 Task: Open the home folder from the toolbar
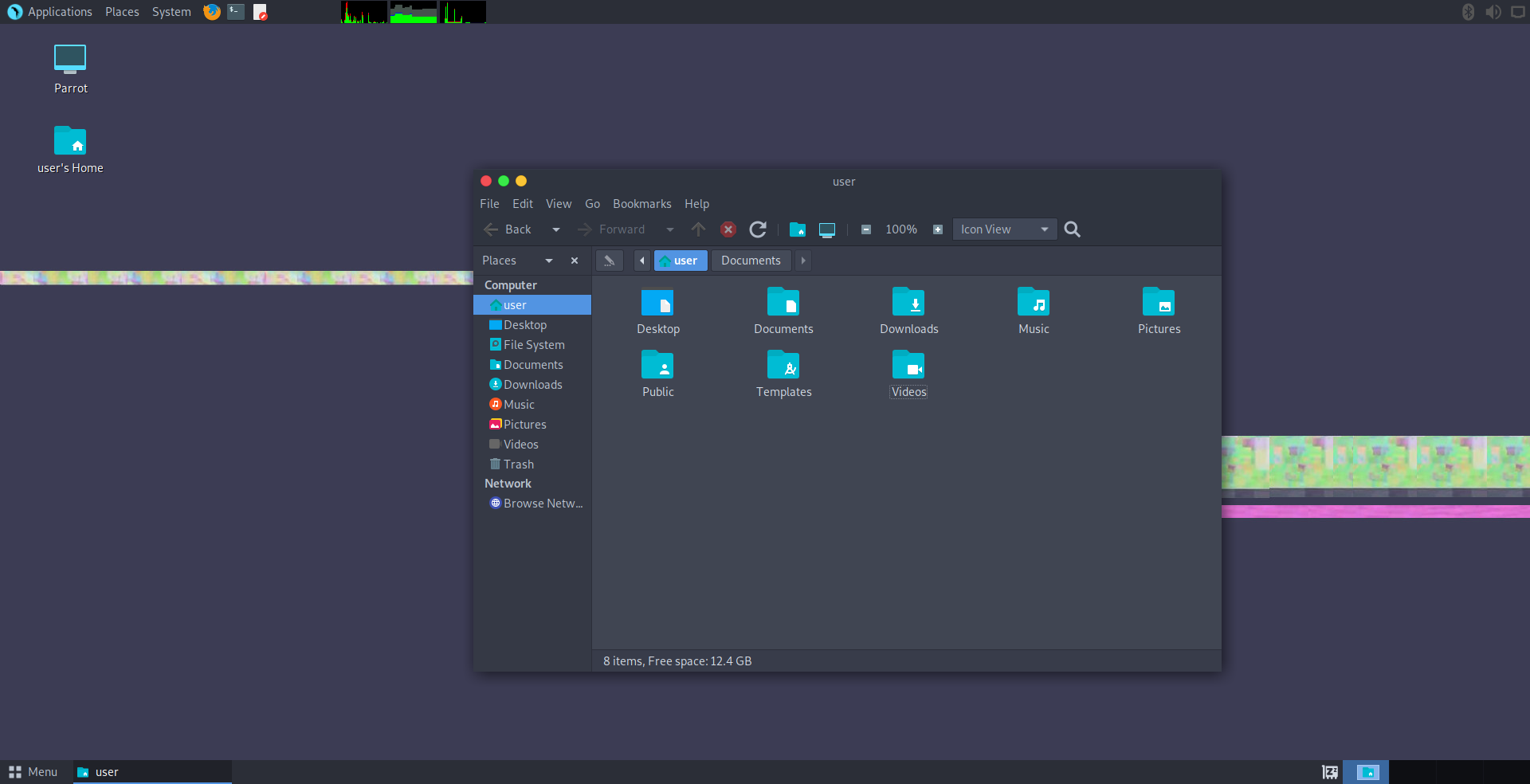tap(798, 229)
